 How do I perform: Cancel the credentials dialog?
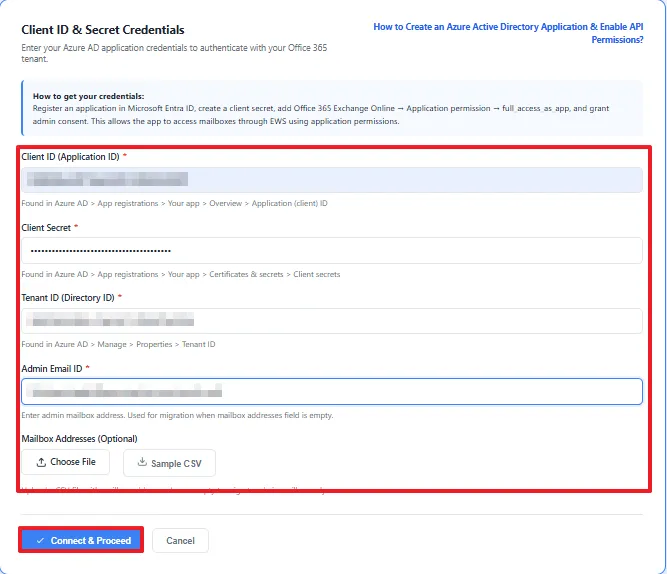coord(180,540)
